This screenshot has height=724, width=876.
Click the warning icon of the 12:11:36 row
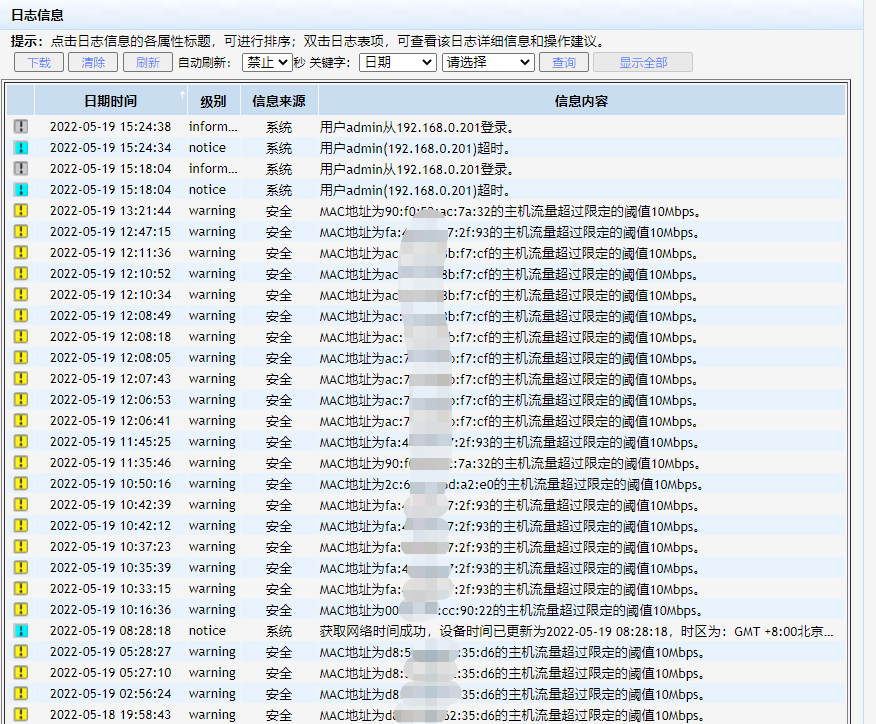pyautogui.click(x=21, y=253)
